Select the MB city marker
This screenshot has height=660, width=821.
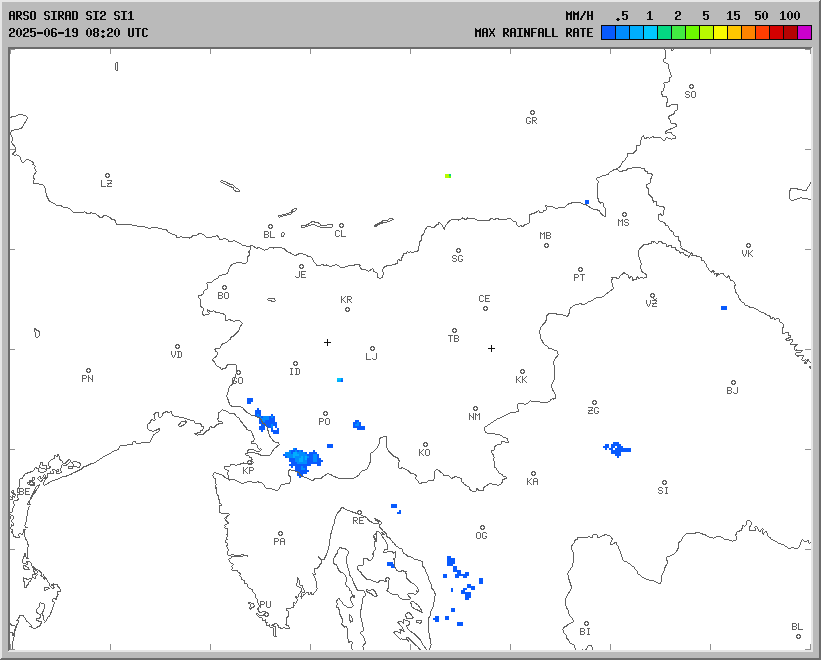[x=546, y=245]
